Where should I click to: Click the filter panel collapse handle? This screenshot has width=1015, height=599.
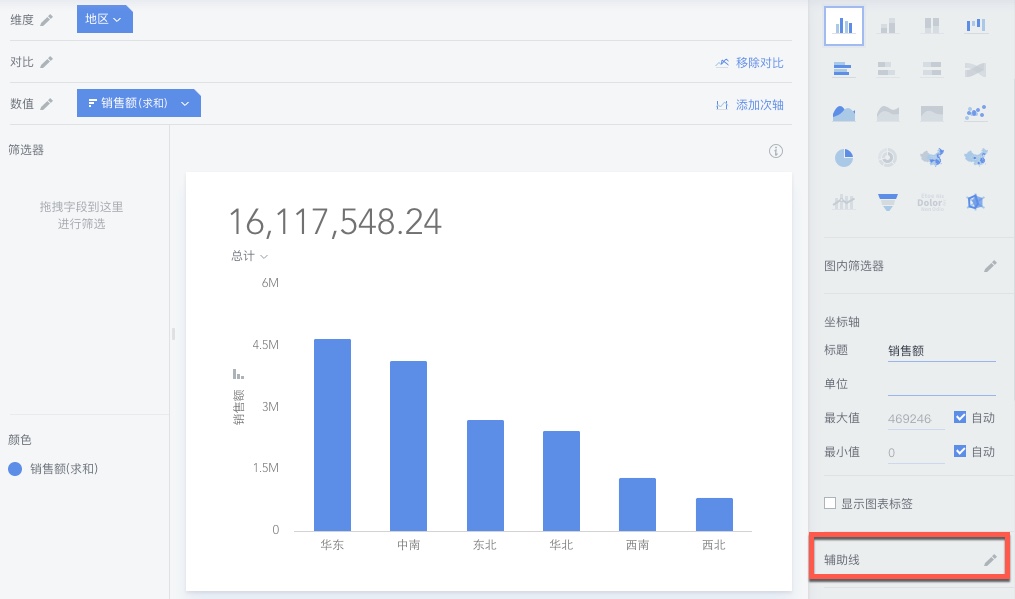tap(173, 334)
